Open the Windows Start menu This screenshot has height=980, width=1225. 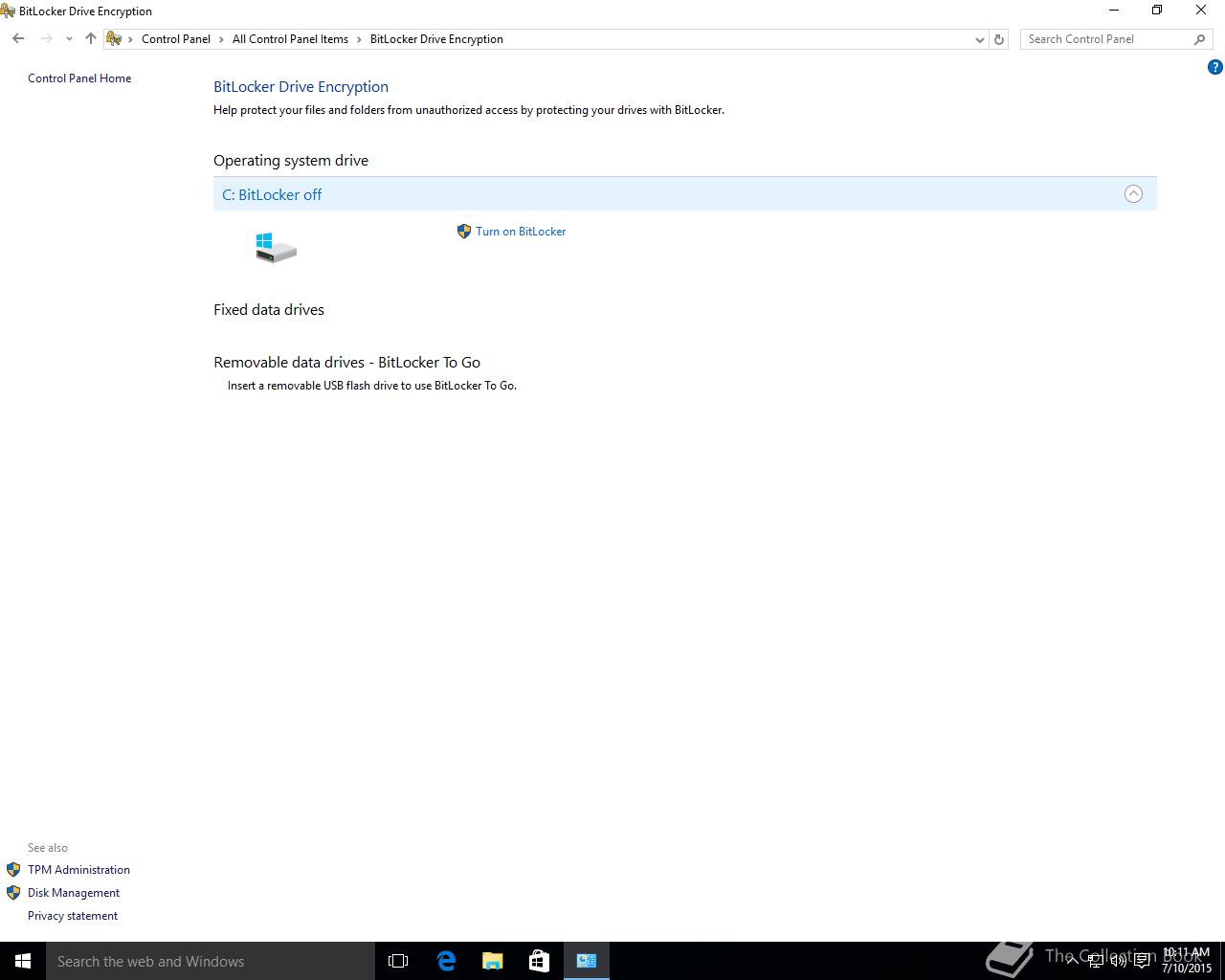[x=23, y=961]
